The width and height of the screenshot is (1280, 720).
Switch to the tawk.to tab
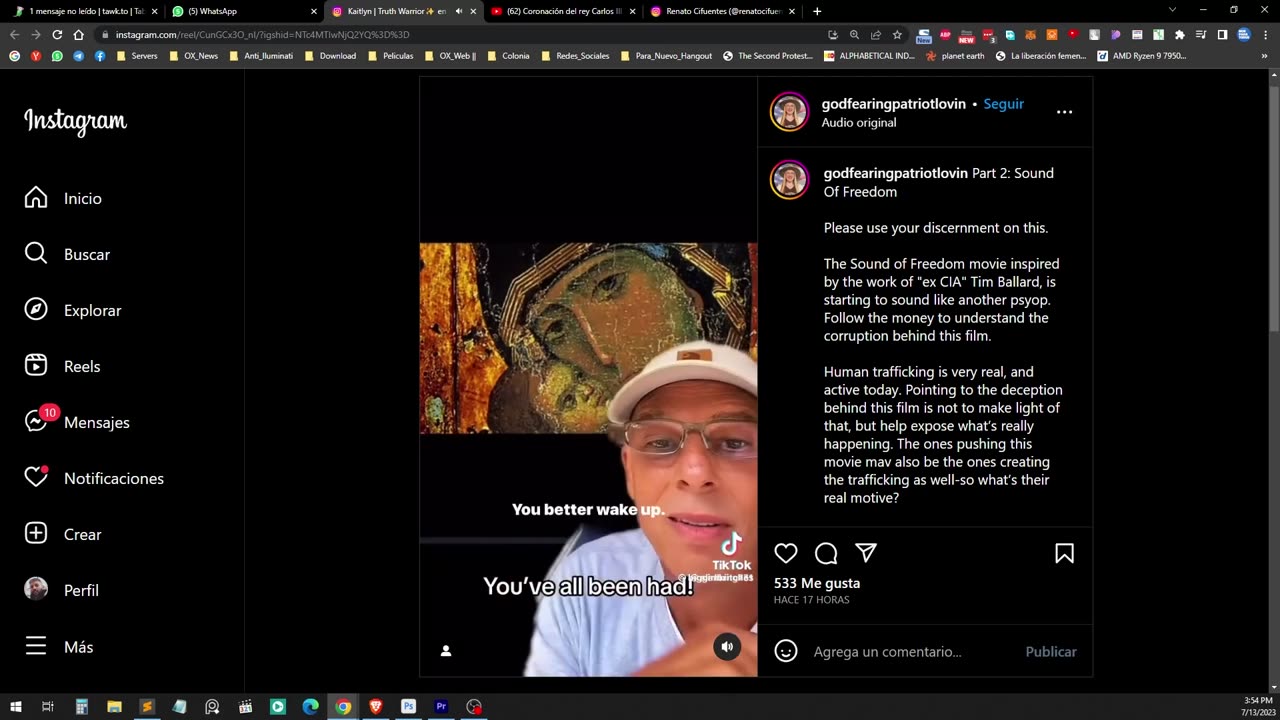[x=84, y=11]
